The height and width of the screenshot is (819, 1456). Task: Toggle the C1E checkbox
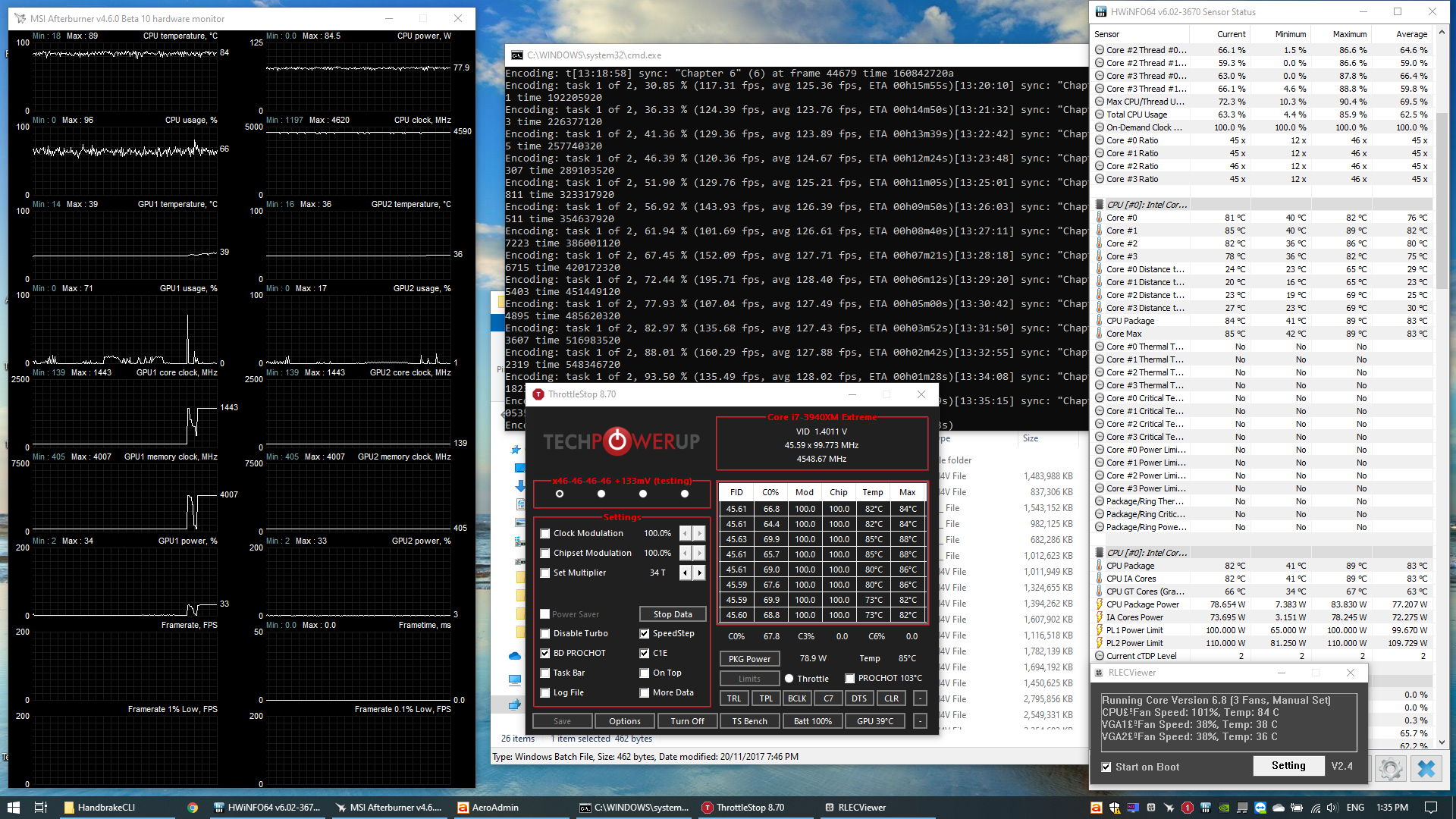tap(645, 654)
